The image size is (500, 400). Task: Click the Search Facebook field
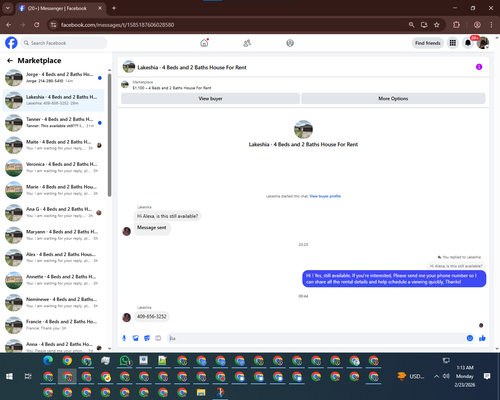click(x=64, y=43)
